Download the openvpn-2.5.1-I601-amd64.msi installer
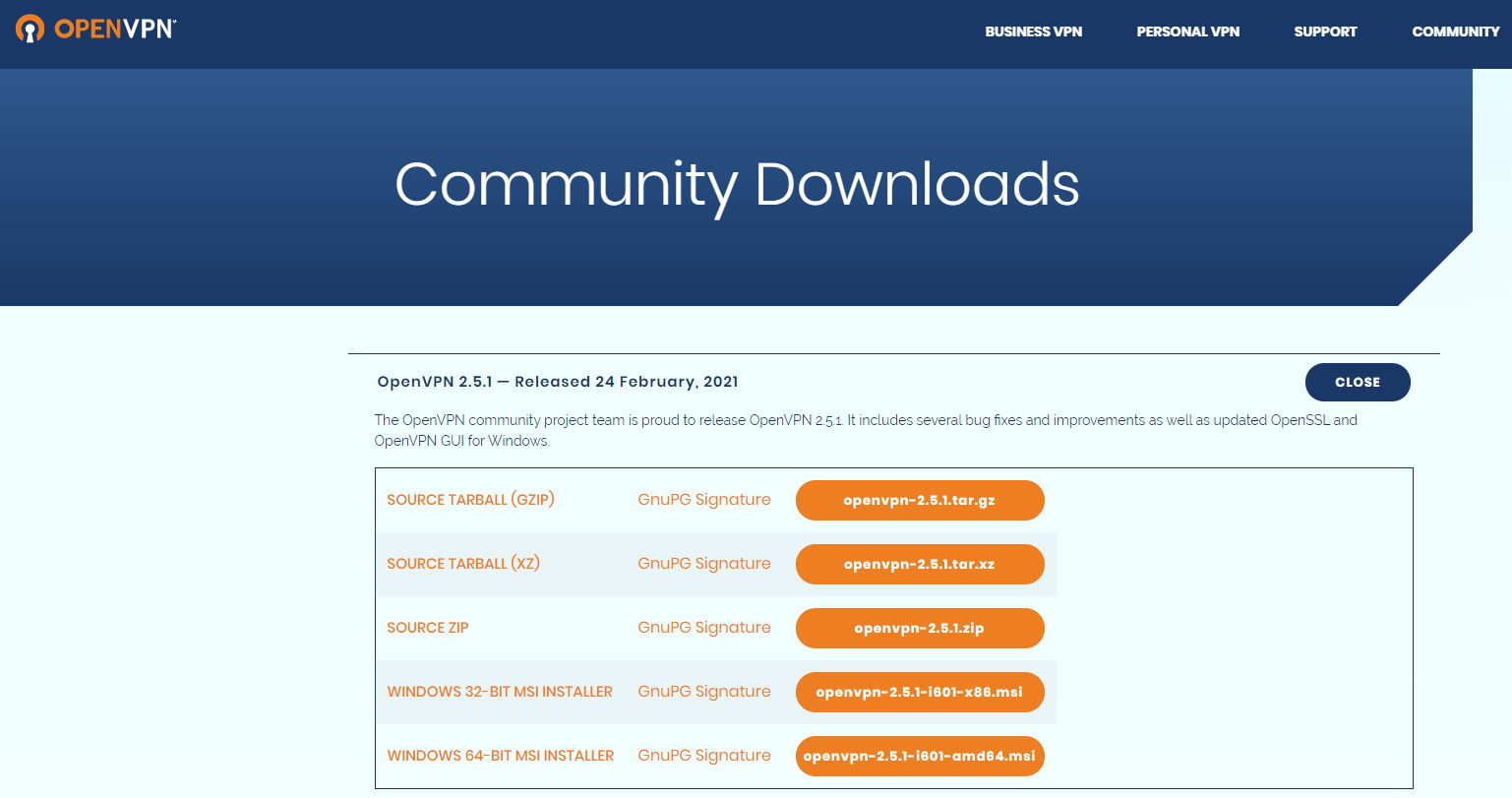Viewport: 1512px width, 798px height. click(x=920, y=756)
